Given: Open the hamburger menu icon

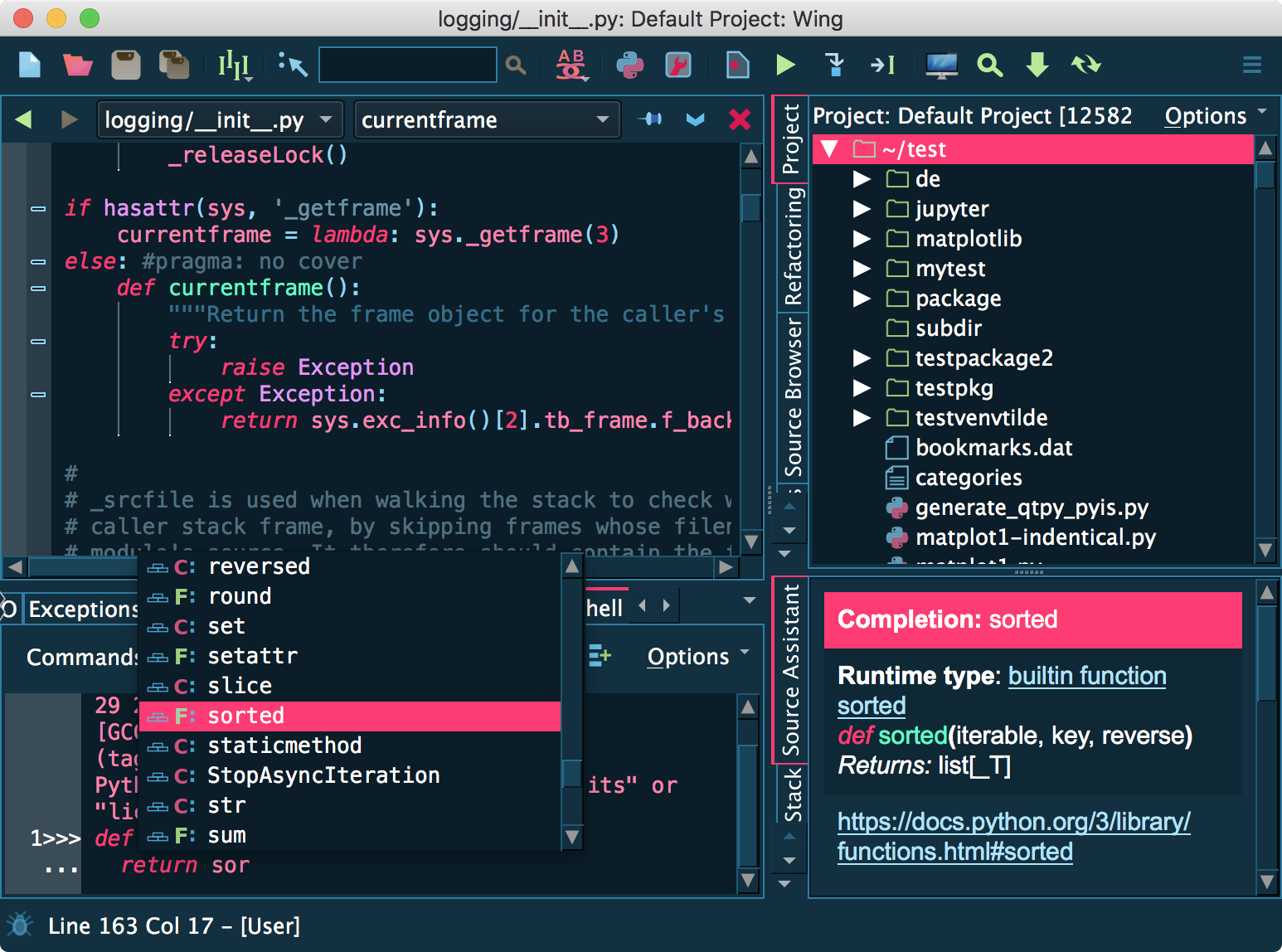Looking at the screenshot, I should (x=1252, y=65).
